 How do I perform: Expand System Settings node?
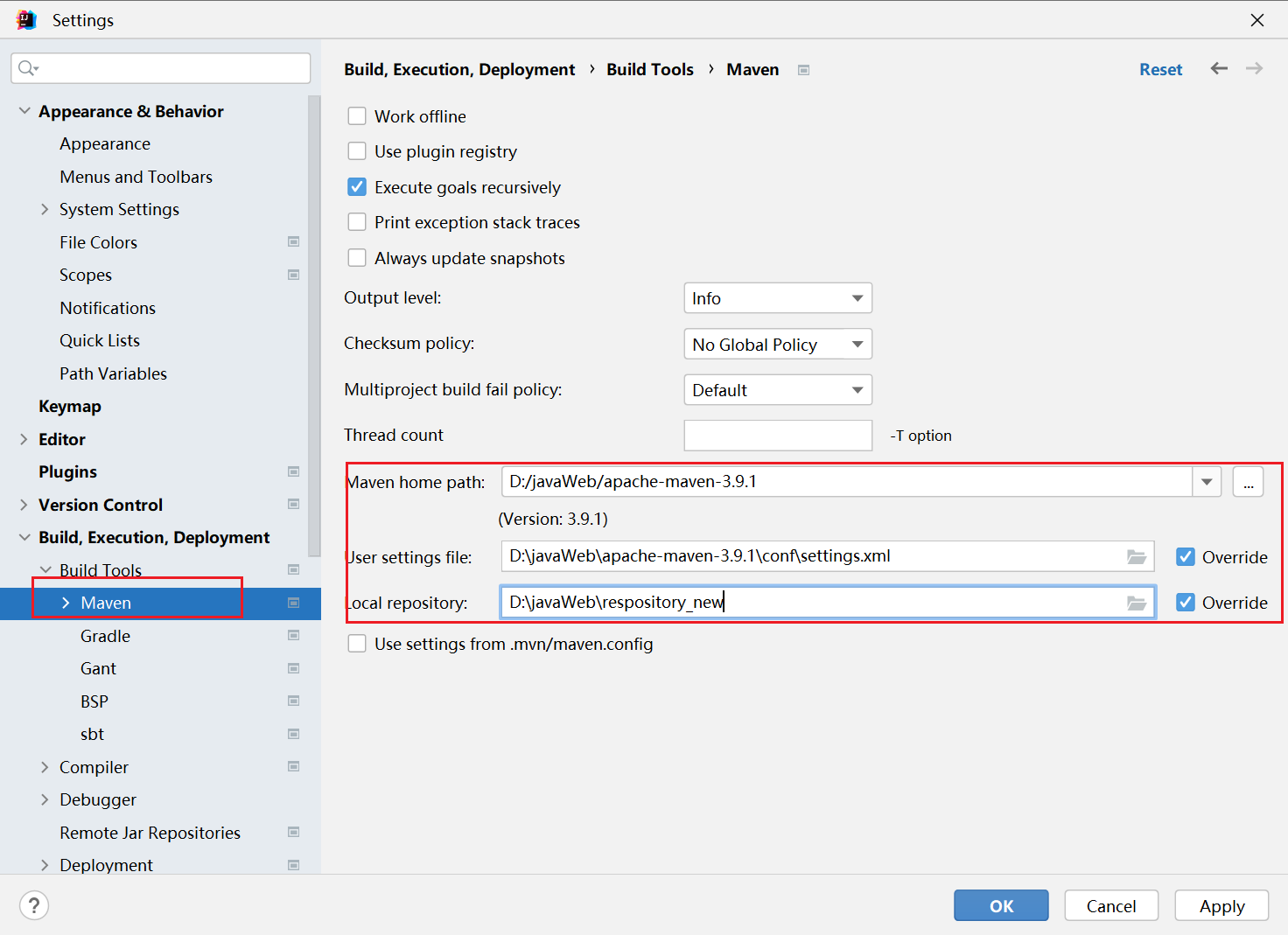click(45, 209)
